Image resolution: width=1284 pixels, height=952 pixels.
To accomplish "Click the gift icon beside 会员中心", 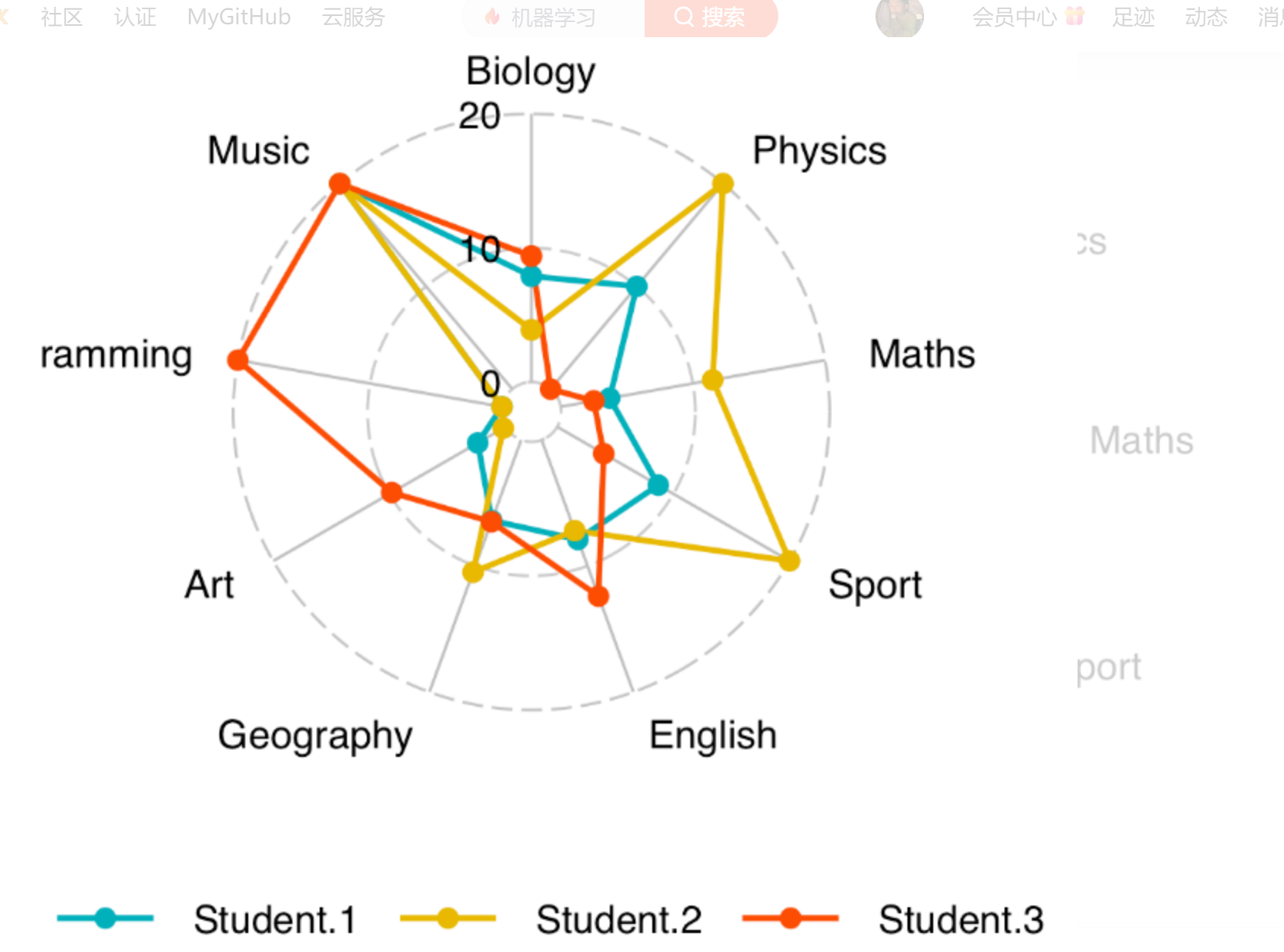I will click(1074, 16).
